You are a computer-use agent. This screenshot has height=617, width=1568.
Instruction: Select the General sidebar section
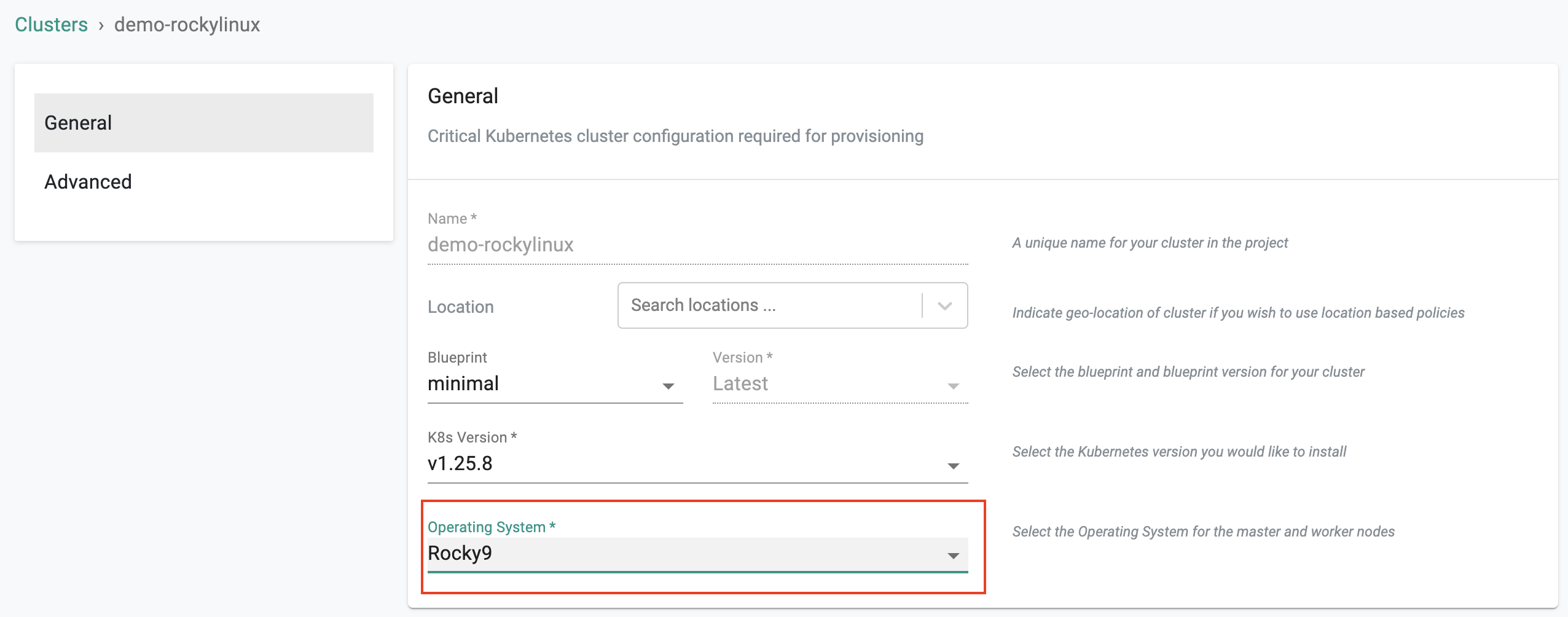point(204,123)
